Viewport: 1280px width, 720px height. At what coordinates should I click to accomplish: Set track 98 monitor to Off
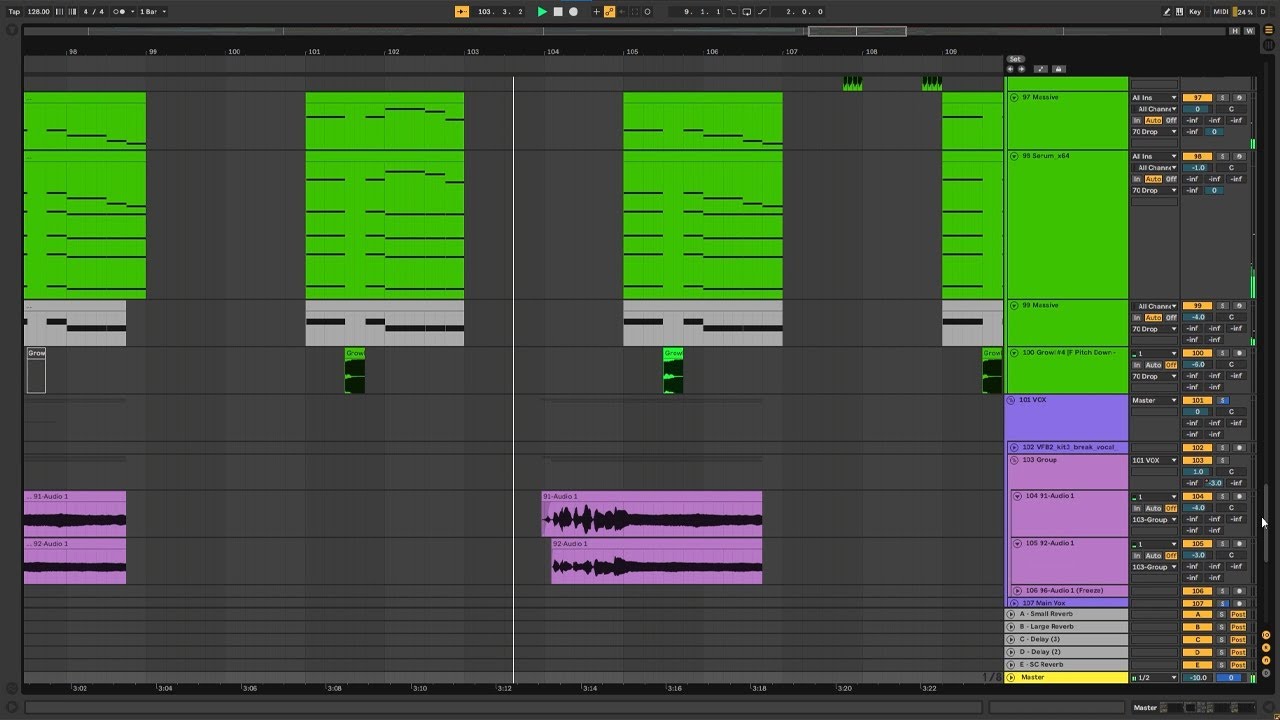point(1171,178)
